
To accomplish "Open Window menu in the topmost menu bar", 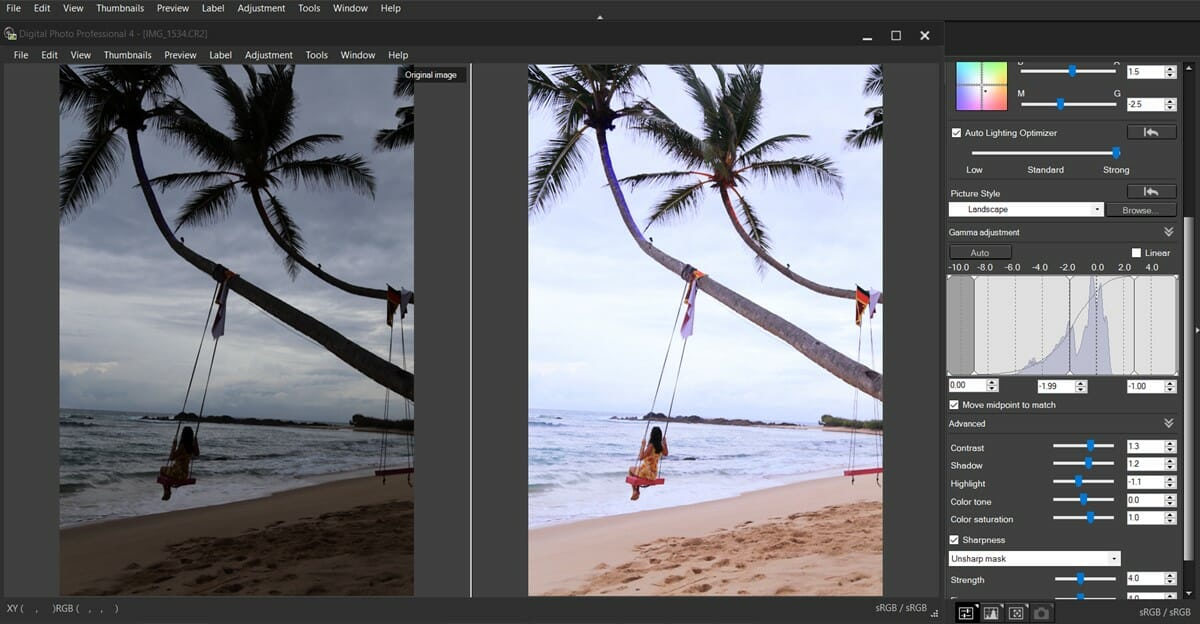I will click(x=350, y=8).
